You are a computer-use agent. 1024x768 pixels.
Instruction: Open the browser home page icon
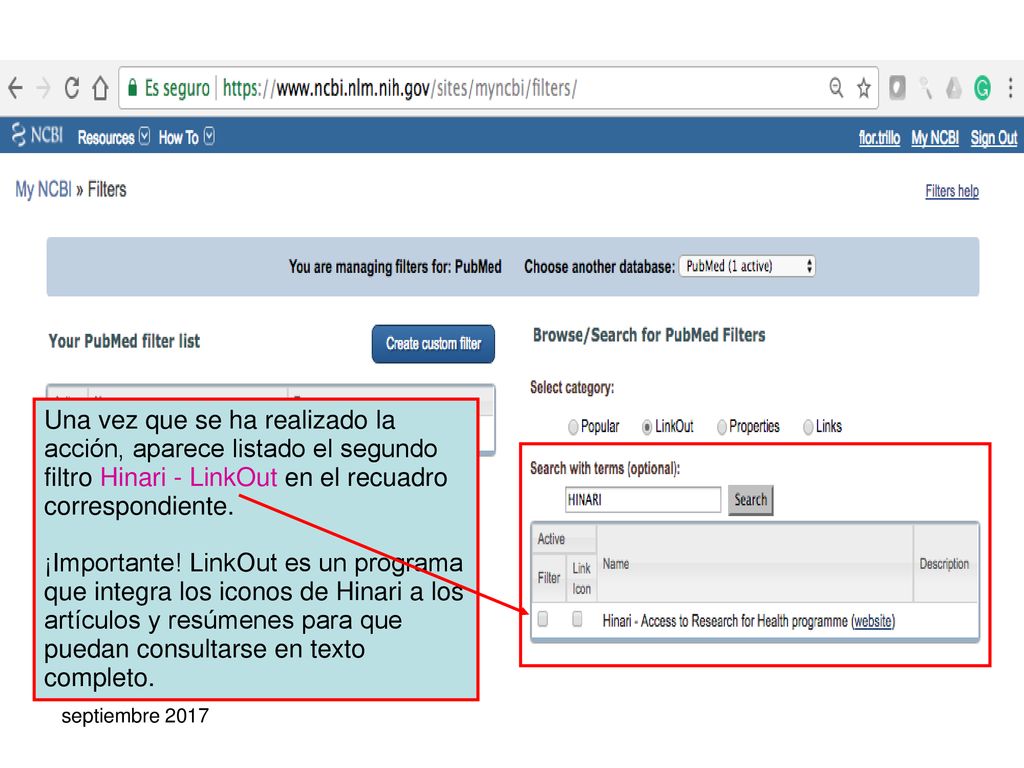(x=100, y=88)
